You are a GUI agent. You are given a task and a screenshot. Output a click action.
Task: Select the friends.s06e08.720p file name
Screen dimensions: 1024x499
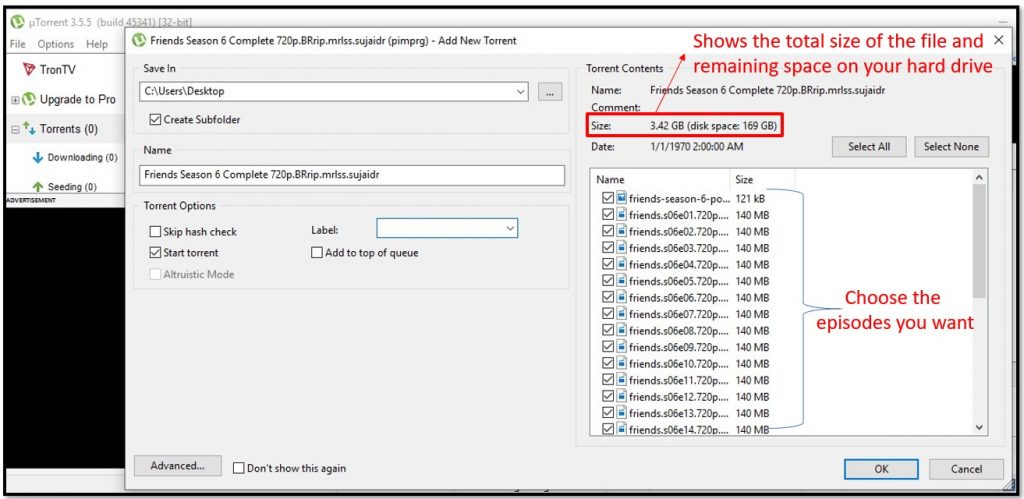coord(679,331)
